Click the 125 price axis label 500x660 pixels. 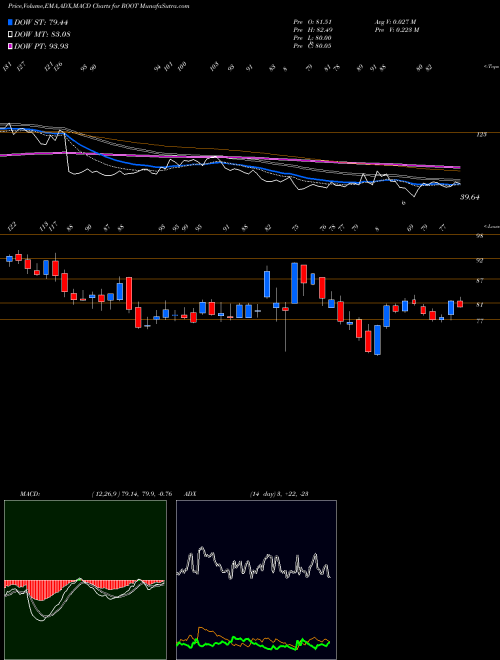tap(481, 135)
